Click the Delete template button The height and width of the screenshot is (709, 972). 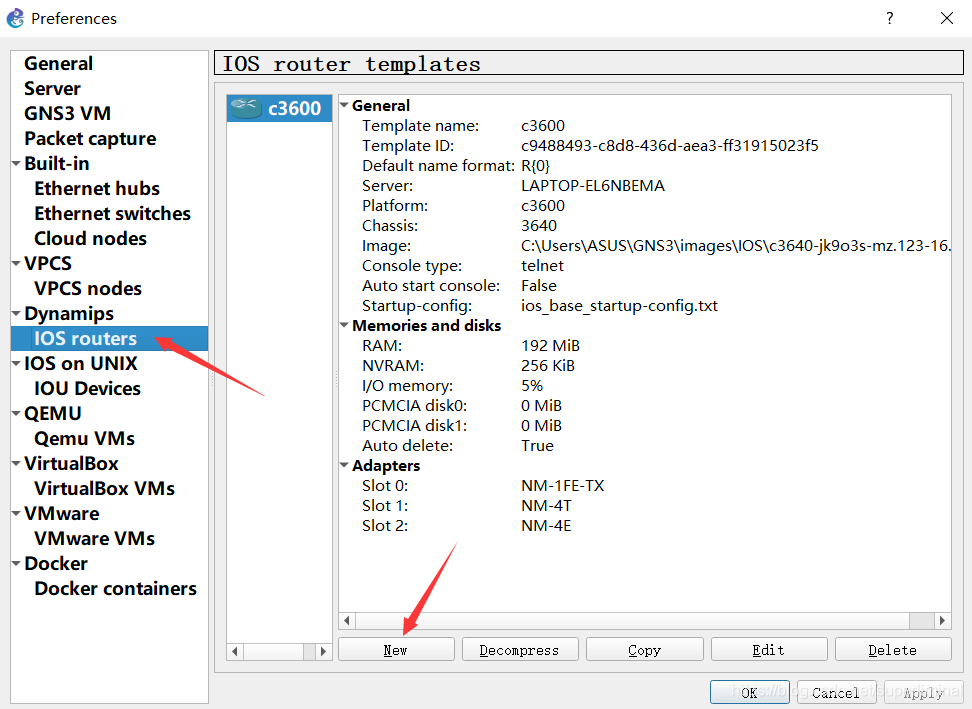[x=893, y=650]
